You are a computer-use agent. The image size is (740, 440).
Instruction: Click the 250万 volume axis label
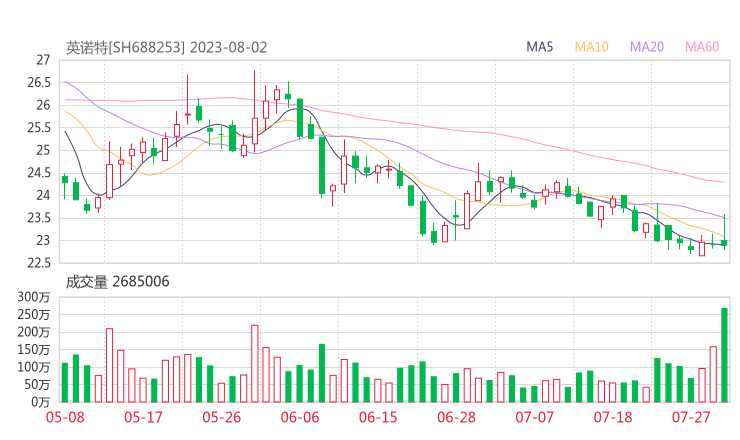coord(34,314)
